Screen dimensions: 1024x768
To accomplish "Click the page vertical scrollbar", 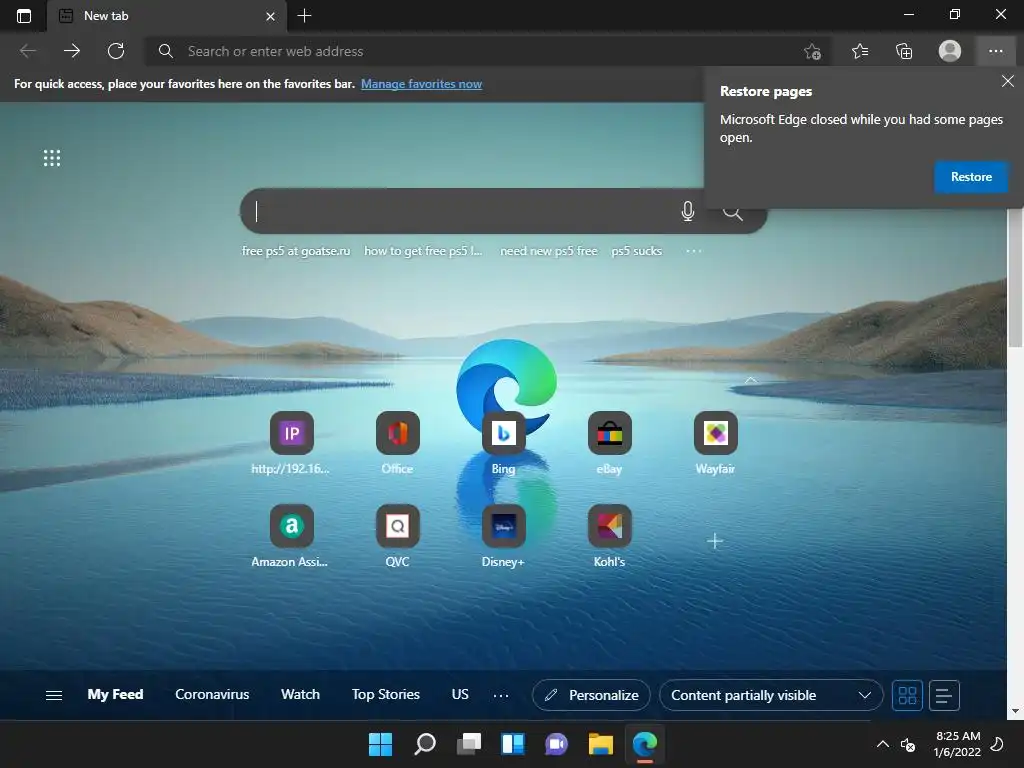I will (1015, 278).
